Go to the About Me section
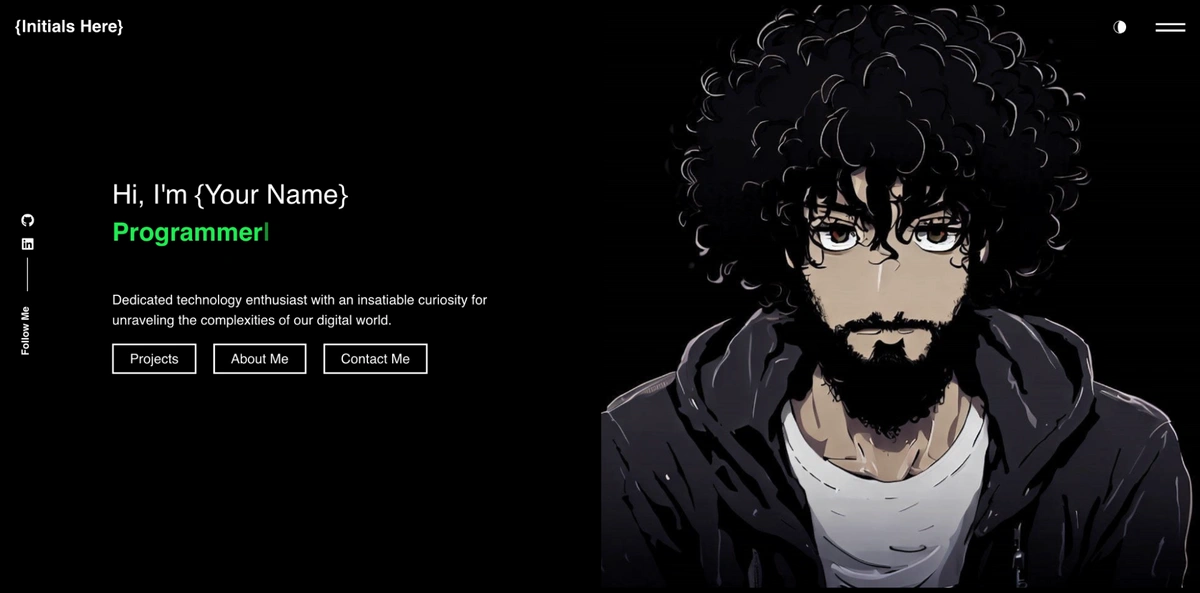The image size is (1200, 593). pyautogui.click(x=259, y=359)
